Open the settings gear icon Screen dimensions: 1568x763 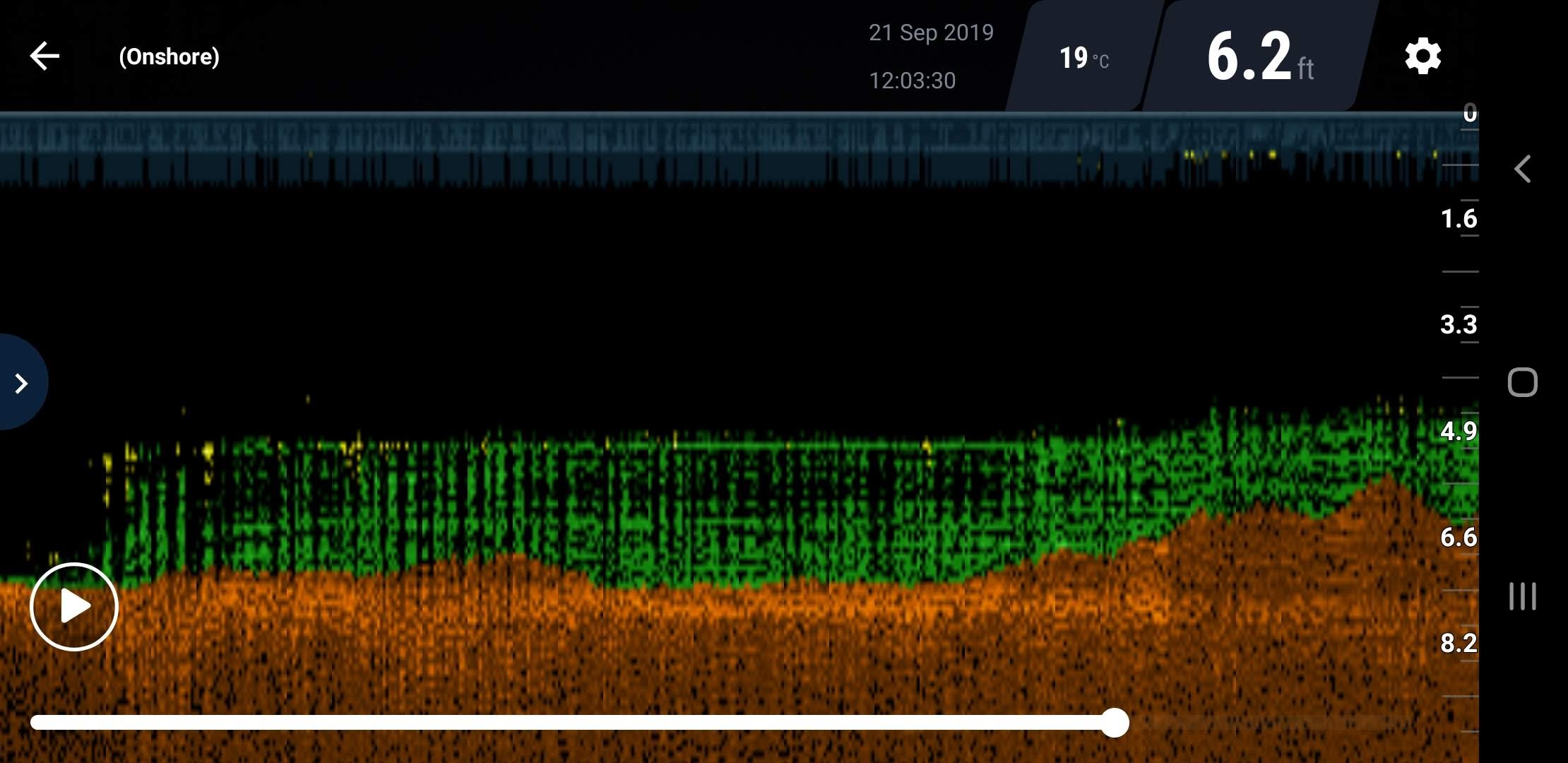tap(1423, 56)
